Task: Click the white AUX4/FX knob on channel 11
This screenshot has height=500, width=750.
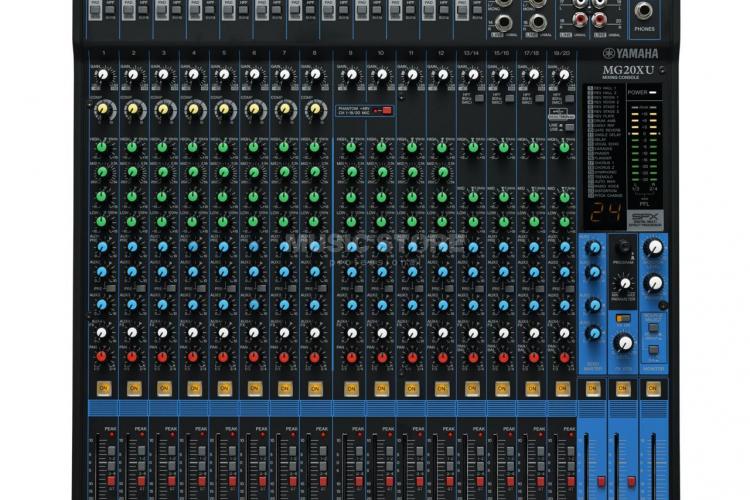Action: coord(412,332)
